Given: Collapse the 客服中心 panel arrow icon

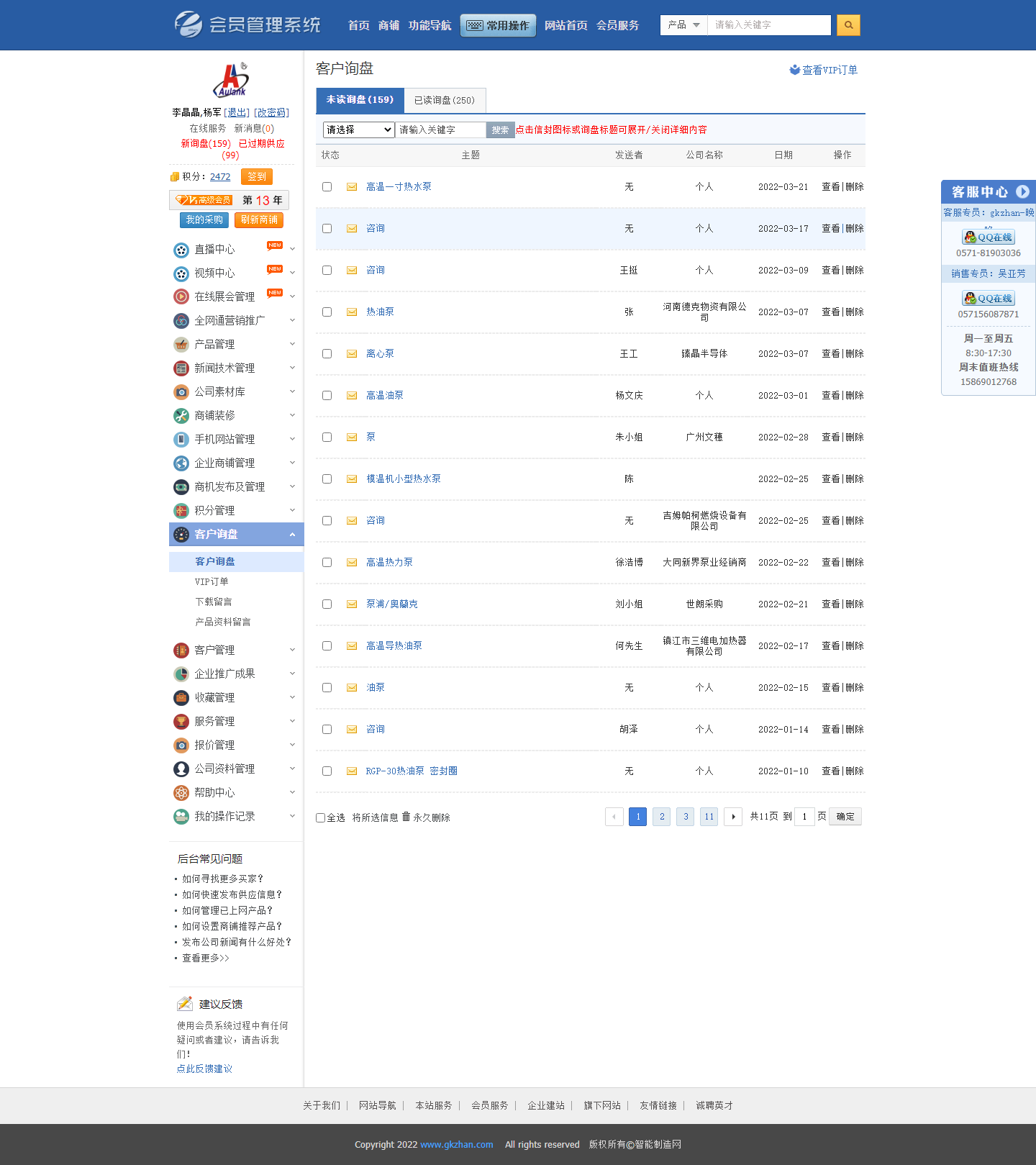Looking at the screenshot, I should tap(1022, 191).
